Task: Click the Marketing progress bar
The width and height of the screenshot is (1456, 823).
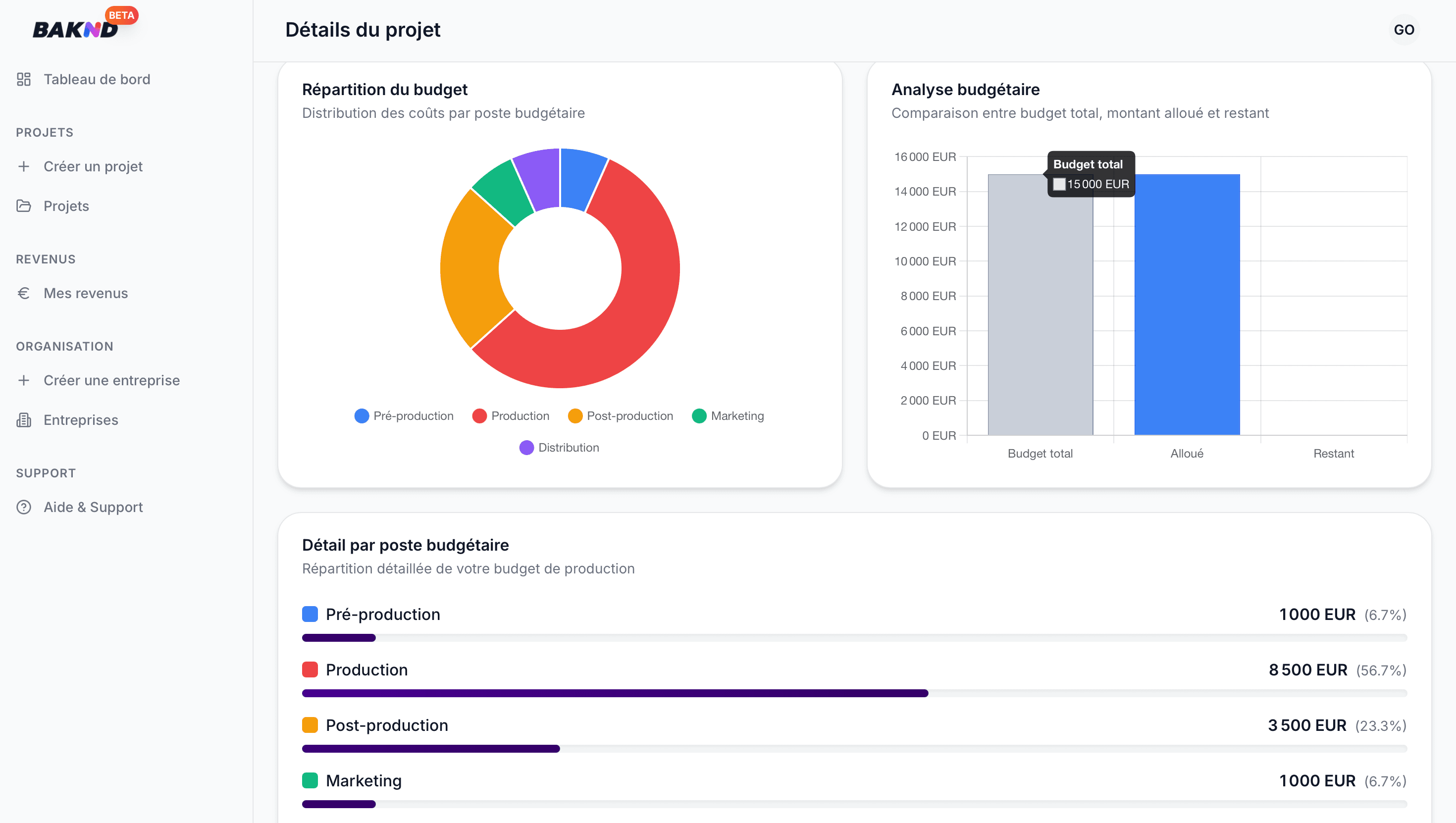Action: pyautogui.click(x=854, y=804)
